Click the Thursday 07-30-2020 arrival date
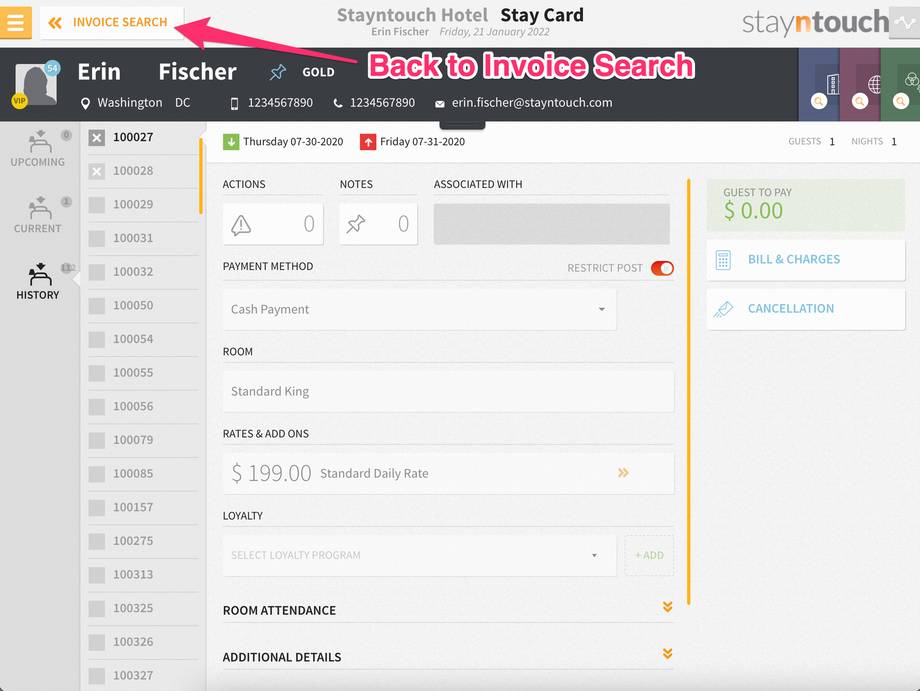920x691 pixels. pyautogui.click(x=293, y=142)
